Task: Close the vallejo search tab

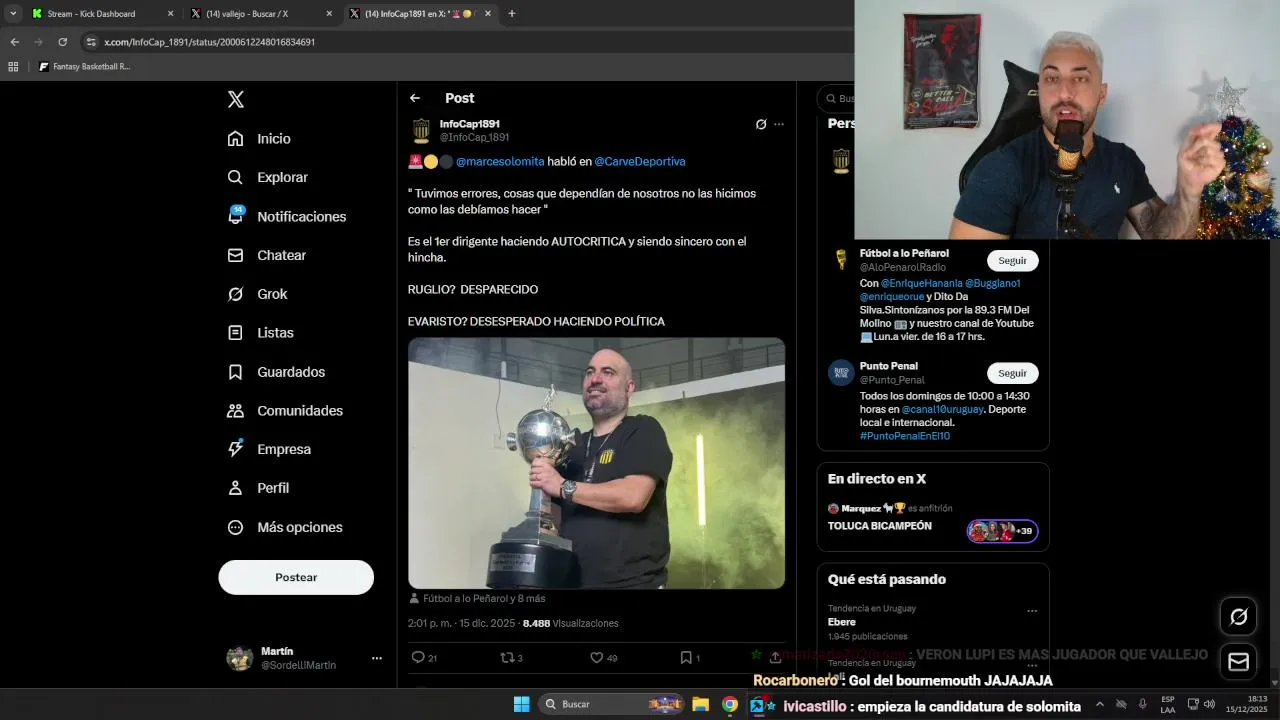Action: [329, 14]
